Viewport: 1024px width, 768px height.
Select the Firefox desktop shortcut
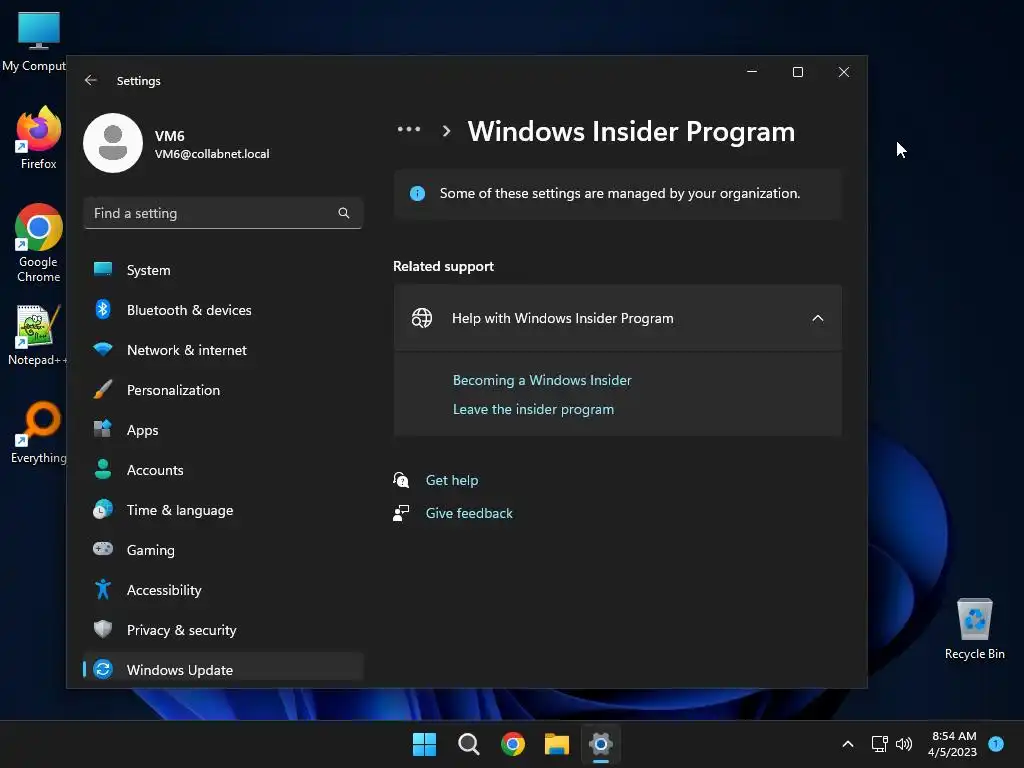click(39, 138)
